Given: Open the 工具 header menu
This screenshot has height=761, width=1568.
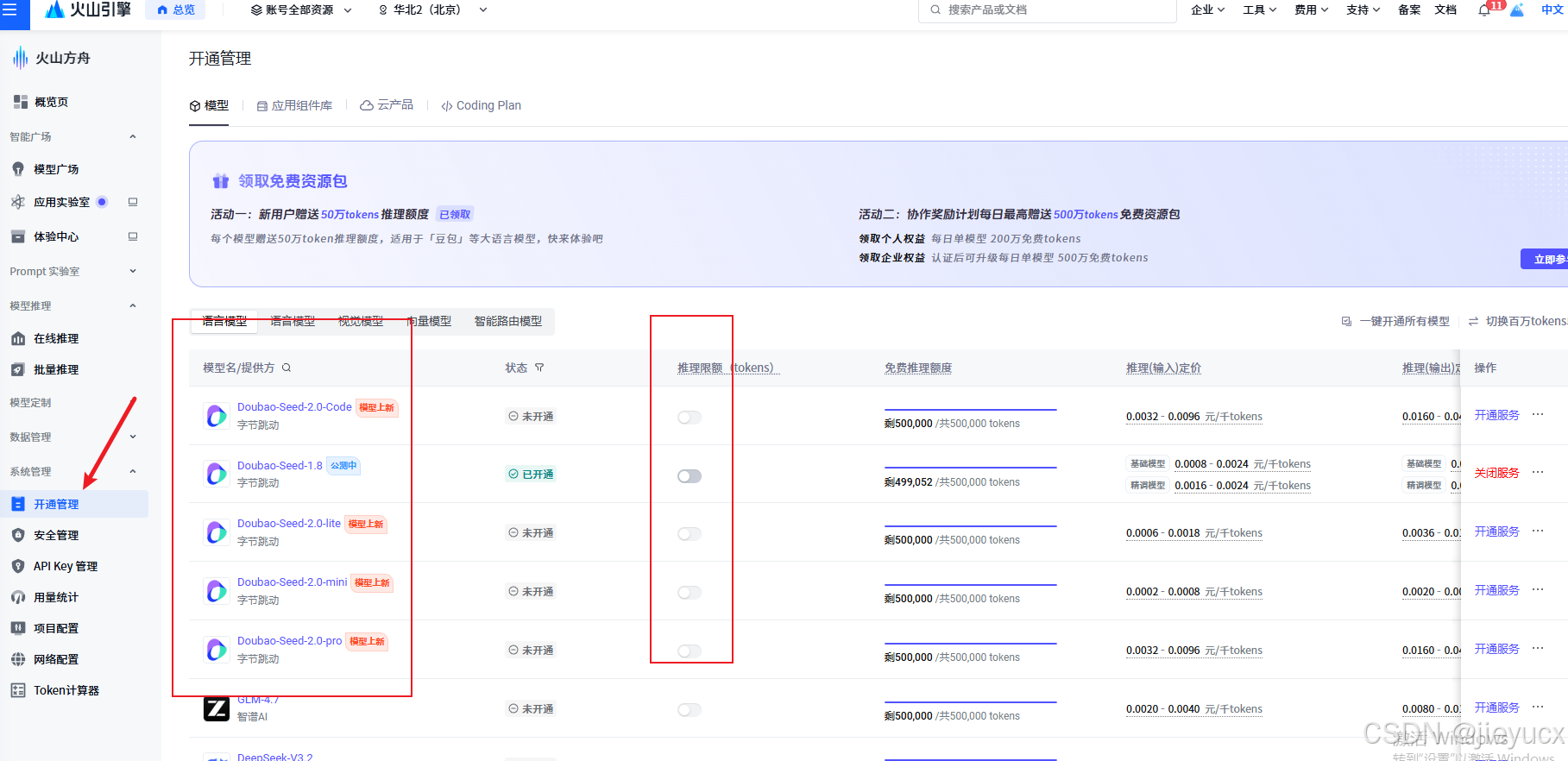Looking at the screenshot, I should pos(1259,10).
